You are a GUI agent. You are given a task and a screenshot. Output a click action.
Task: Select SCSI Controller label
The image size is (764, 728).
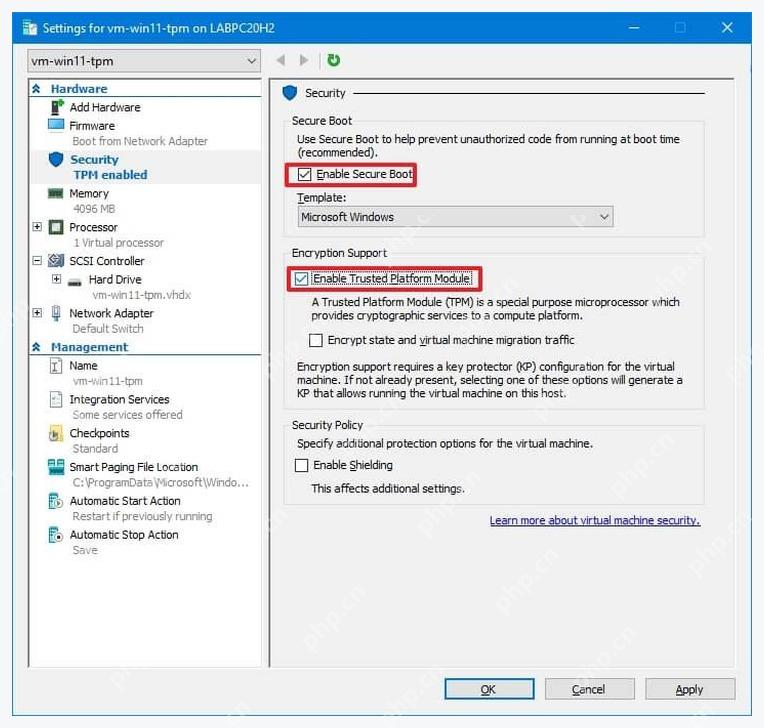(x=107, y=261)
